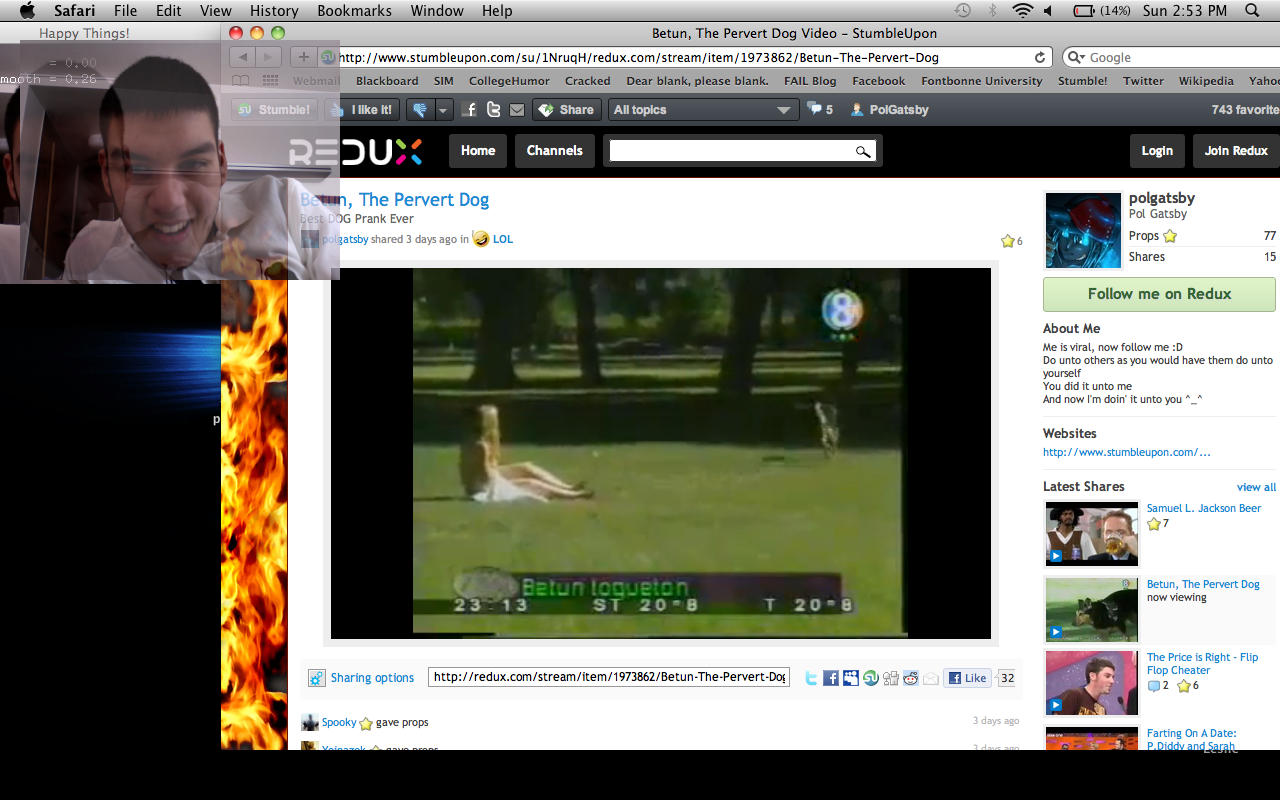Click the view all link in Latest Shares
1280x800 pixels.
[1256, 487]
